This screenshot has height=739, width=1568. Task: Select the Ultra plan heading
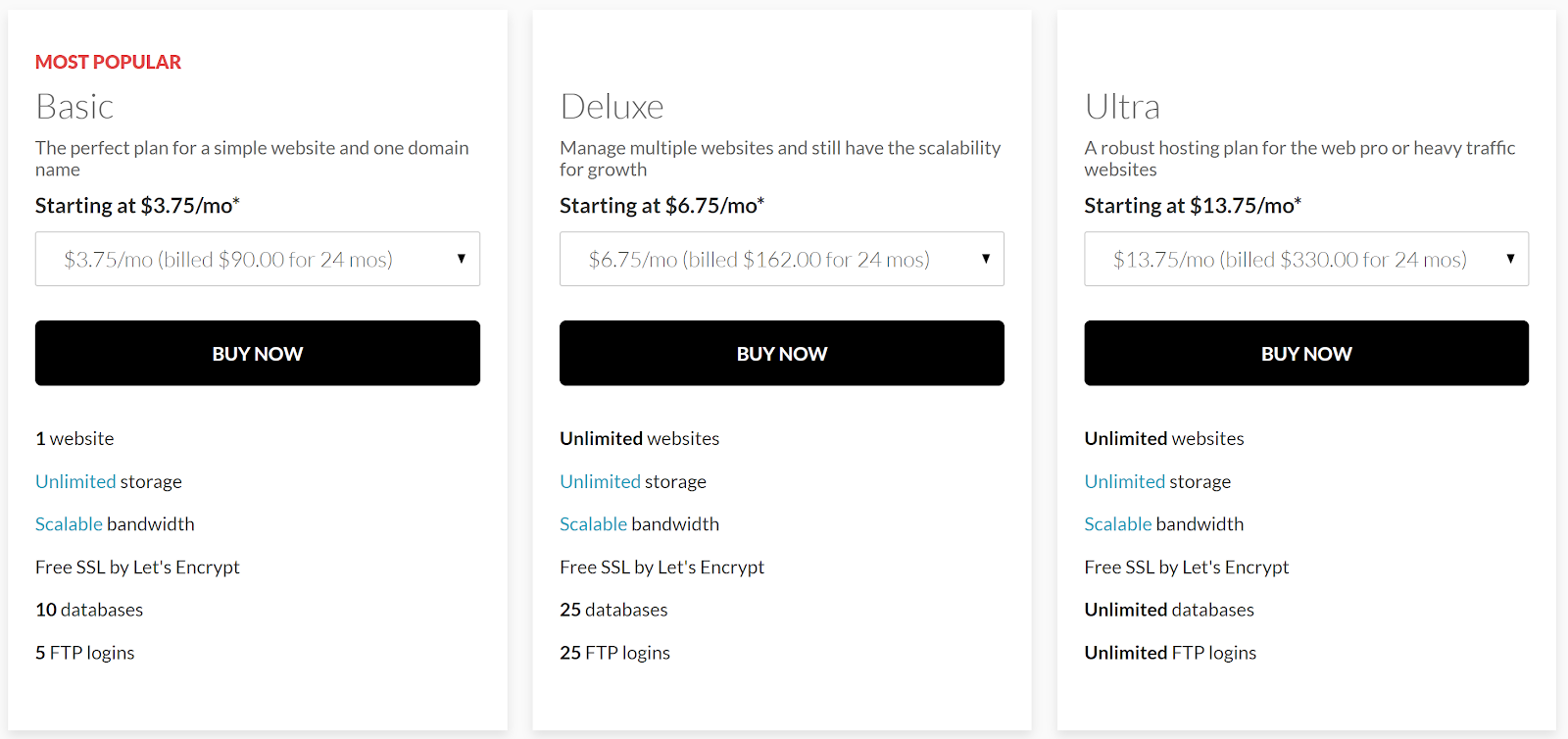tap(1122, 106)
